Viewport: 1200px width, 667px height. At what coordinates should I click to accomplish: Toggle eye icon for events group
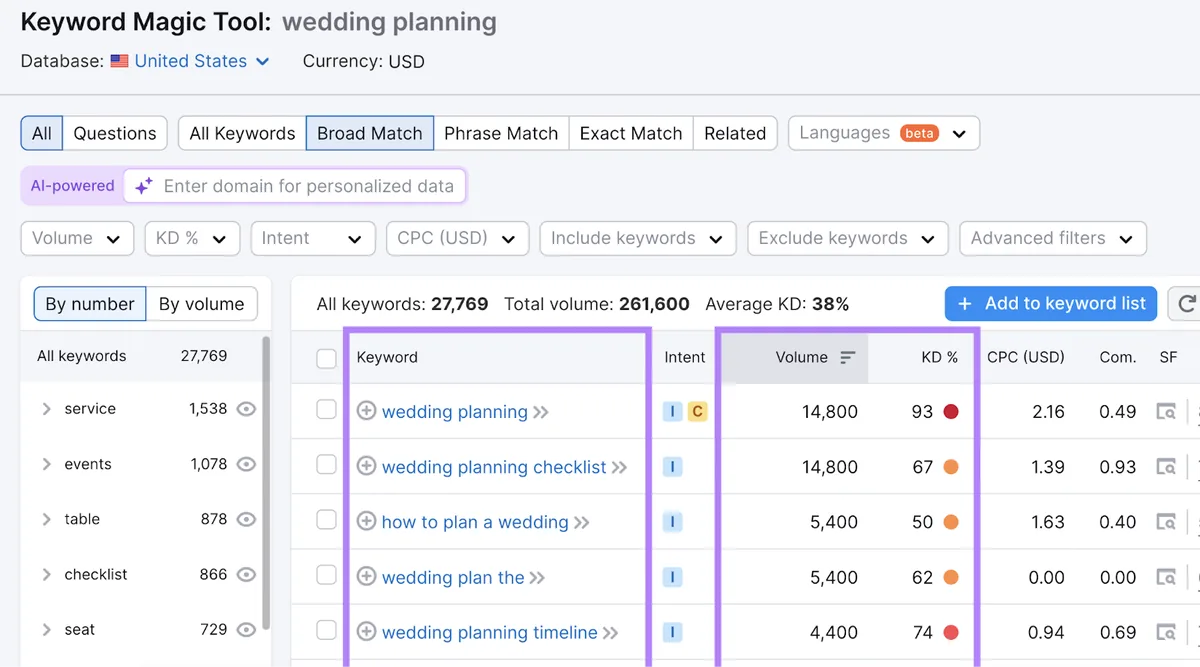[246, 464]
